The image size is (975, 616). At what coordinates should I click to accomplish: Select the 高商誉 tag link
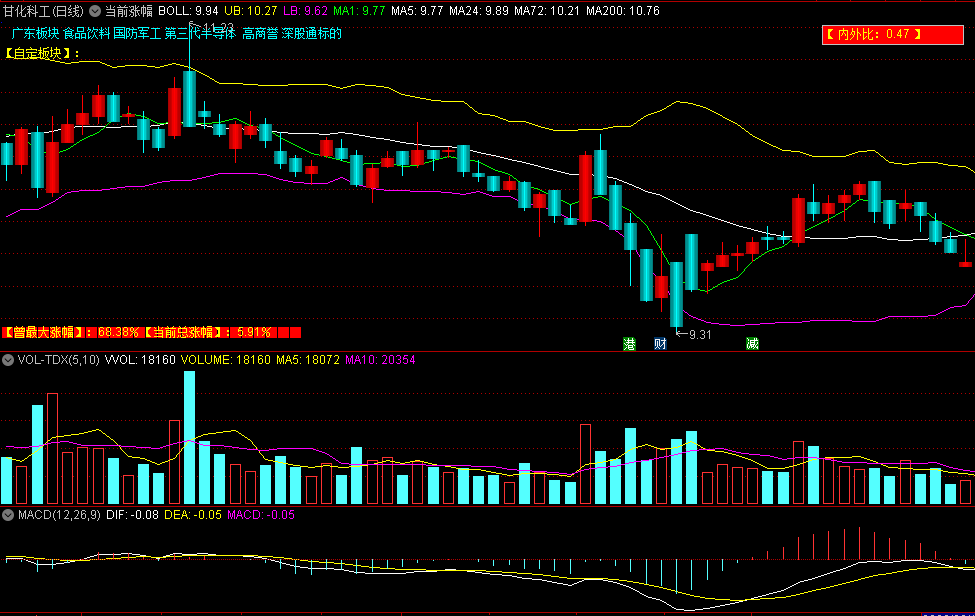tap(260, 34)
